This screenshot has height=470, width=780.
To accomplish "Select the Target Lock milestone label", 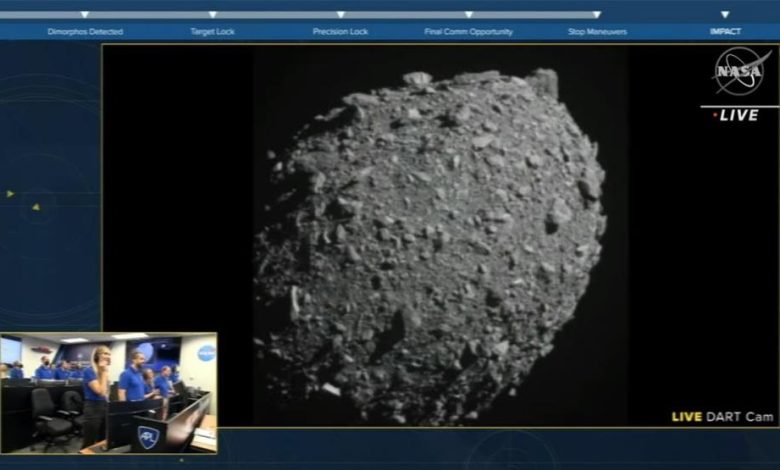I will coord(212,32).
